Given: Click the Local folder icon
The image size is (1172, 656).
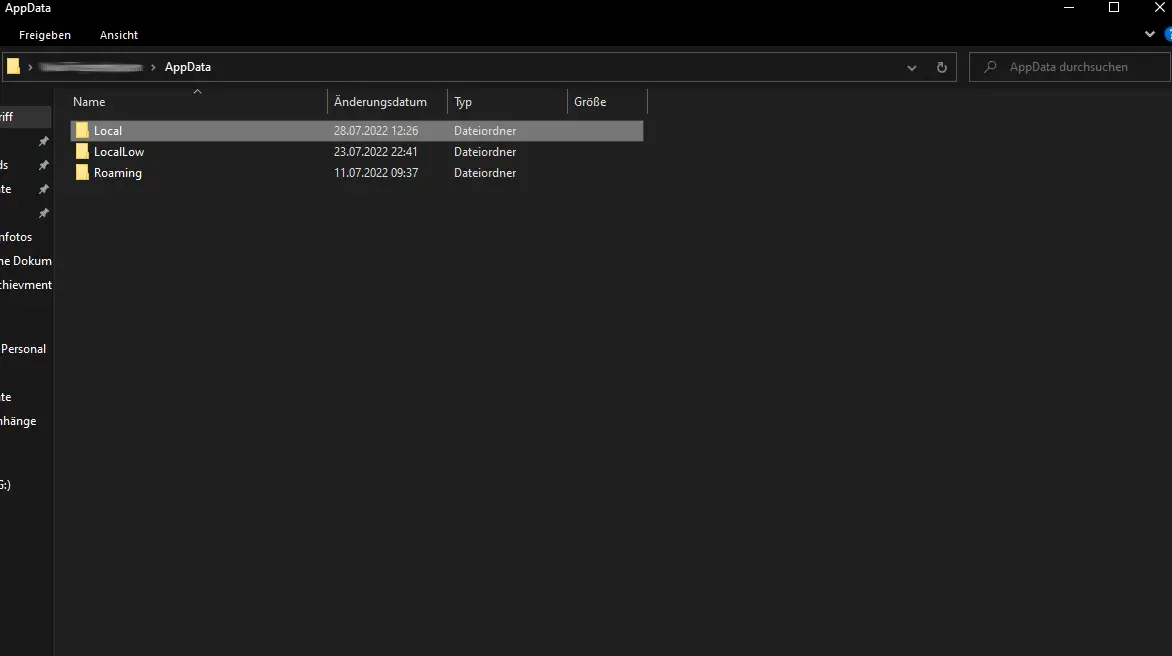Looking at the screenshot, I should (82, 131).
